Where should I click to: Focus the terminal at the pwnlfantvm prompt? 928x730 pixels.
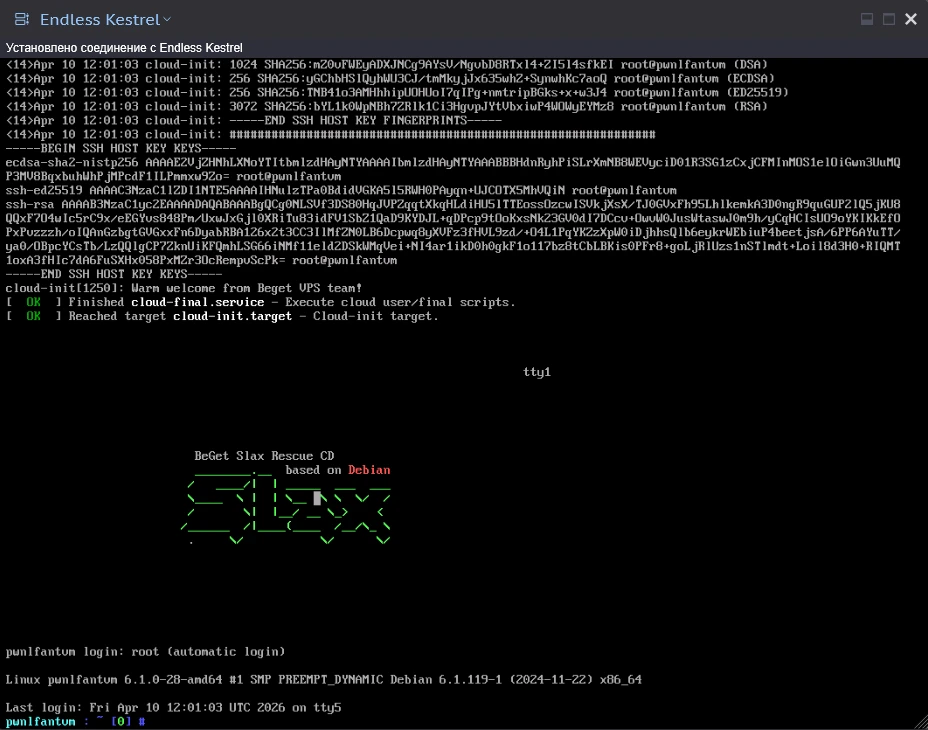click(x=76, y=722)
